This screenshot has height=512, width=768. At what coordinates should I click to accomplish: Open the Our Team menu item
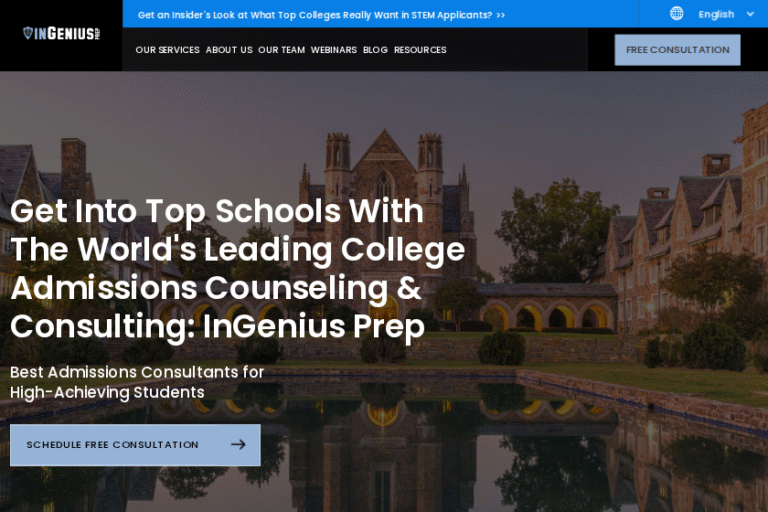281,50
